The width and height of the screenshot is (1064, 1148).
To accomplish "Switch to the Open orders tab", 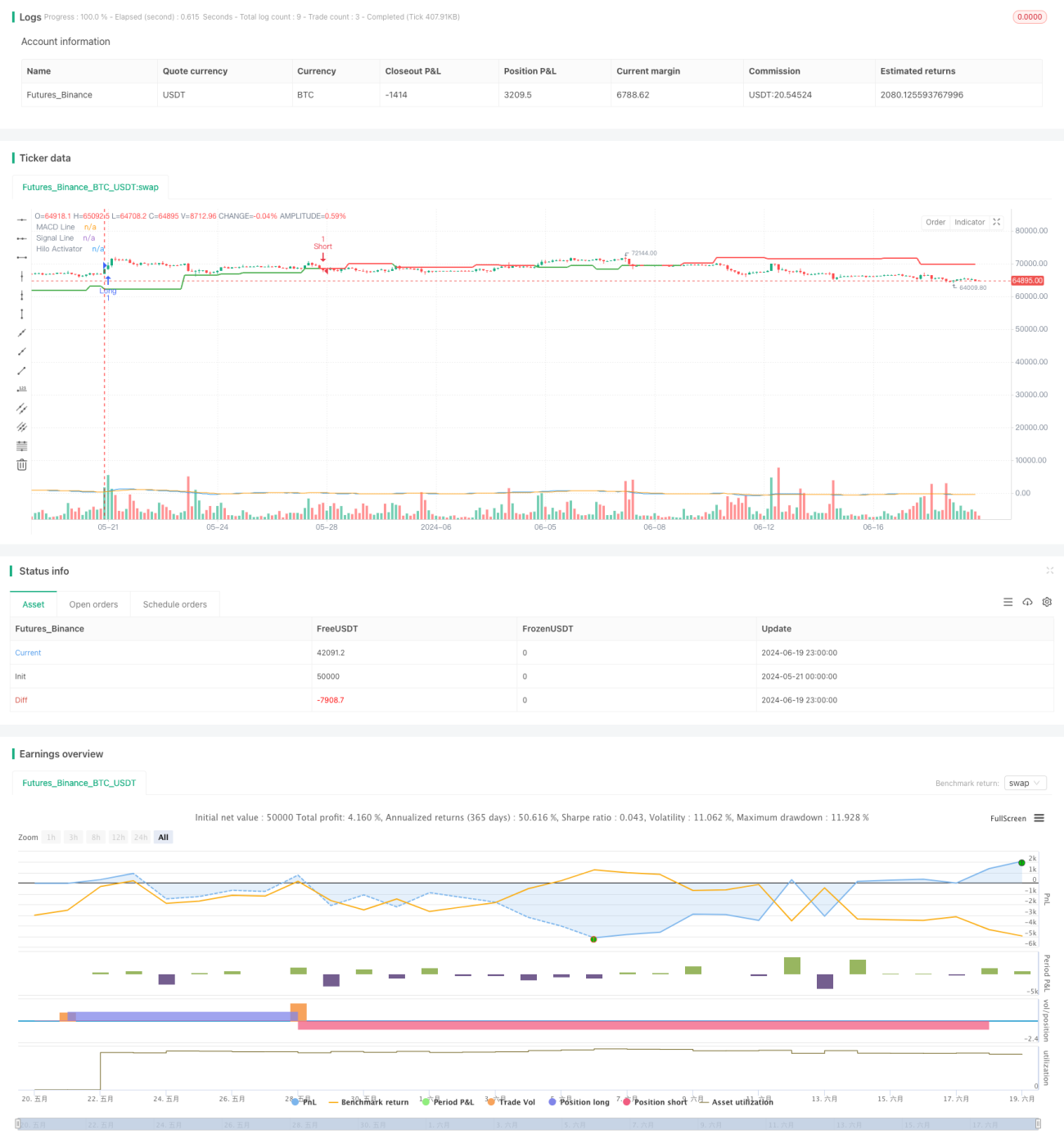I will click(x=93, y=604).
